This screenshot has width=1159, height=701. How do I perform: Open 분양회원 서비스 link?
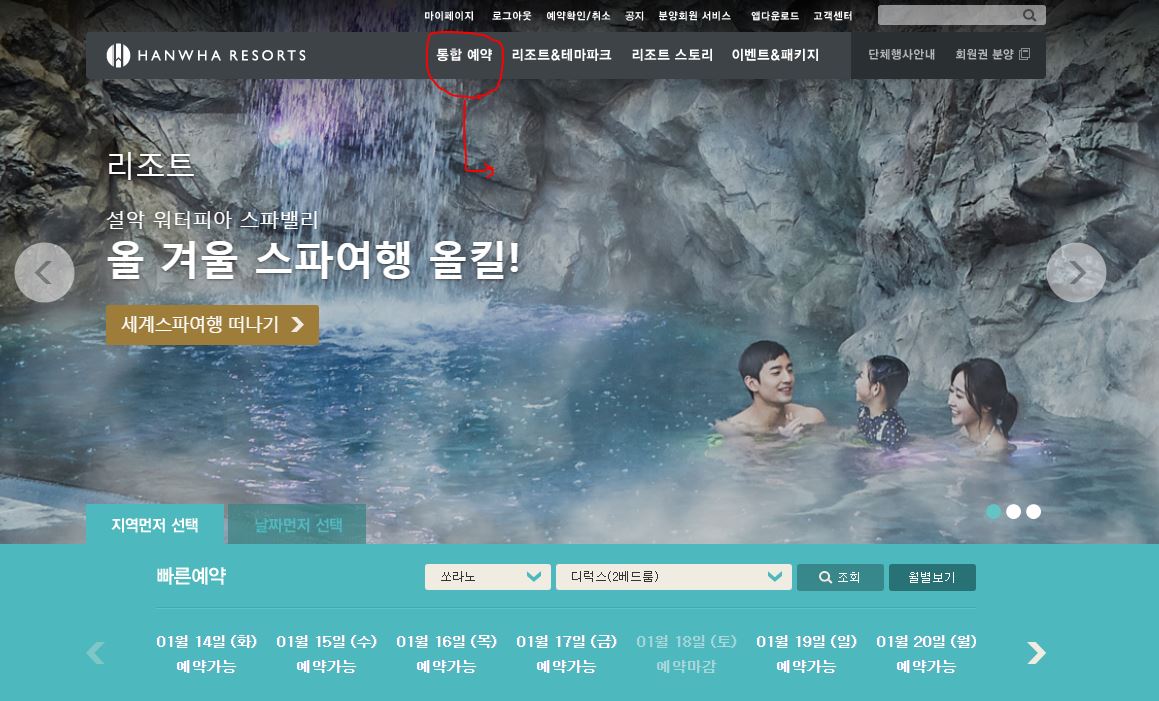click(694, 16)
